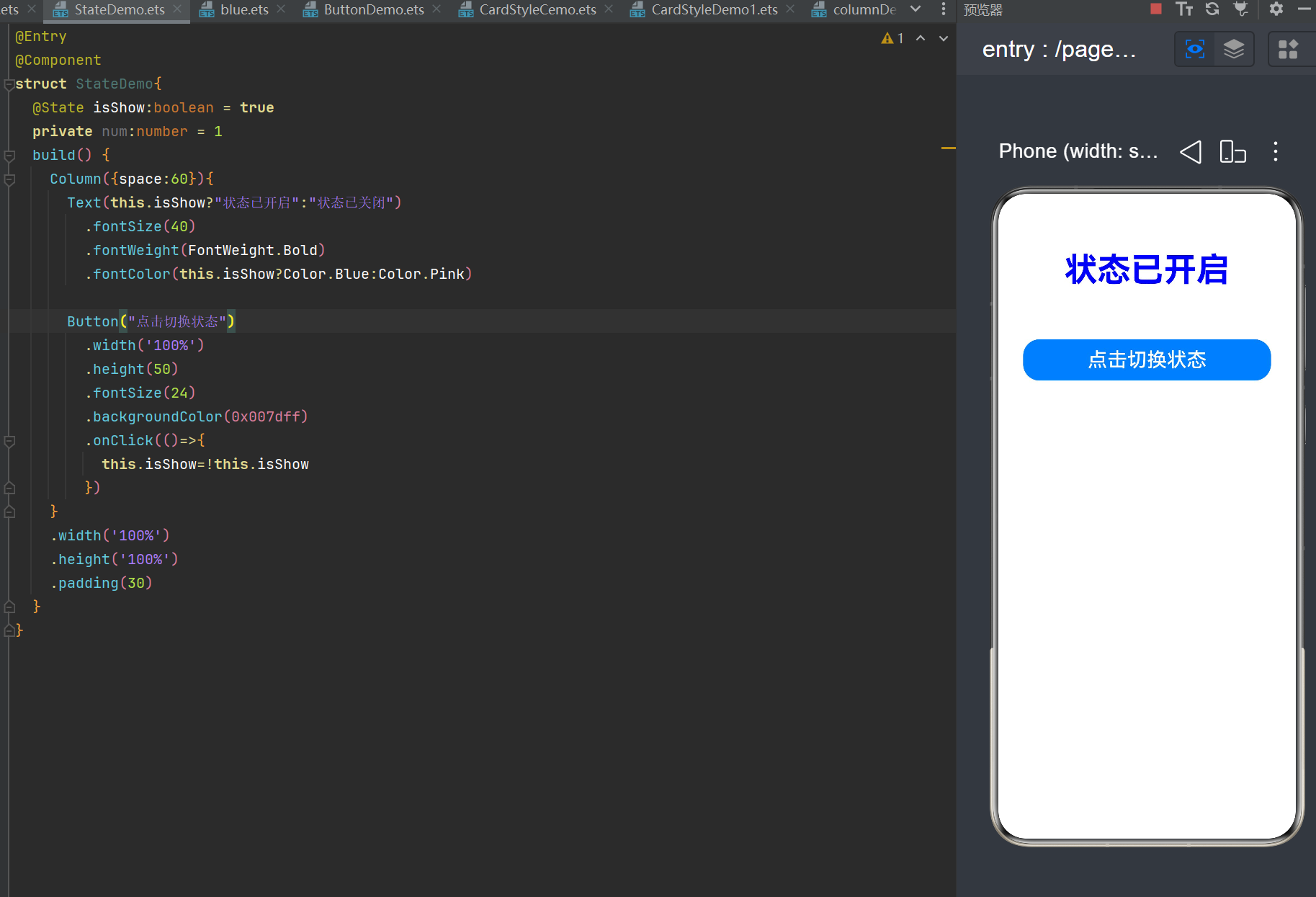Open the multi-profile grid icon
The image size is (1316, 897).
pos(1288,49)
